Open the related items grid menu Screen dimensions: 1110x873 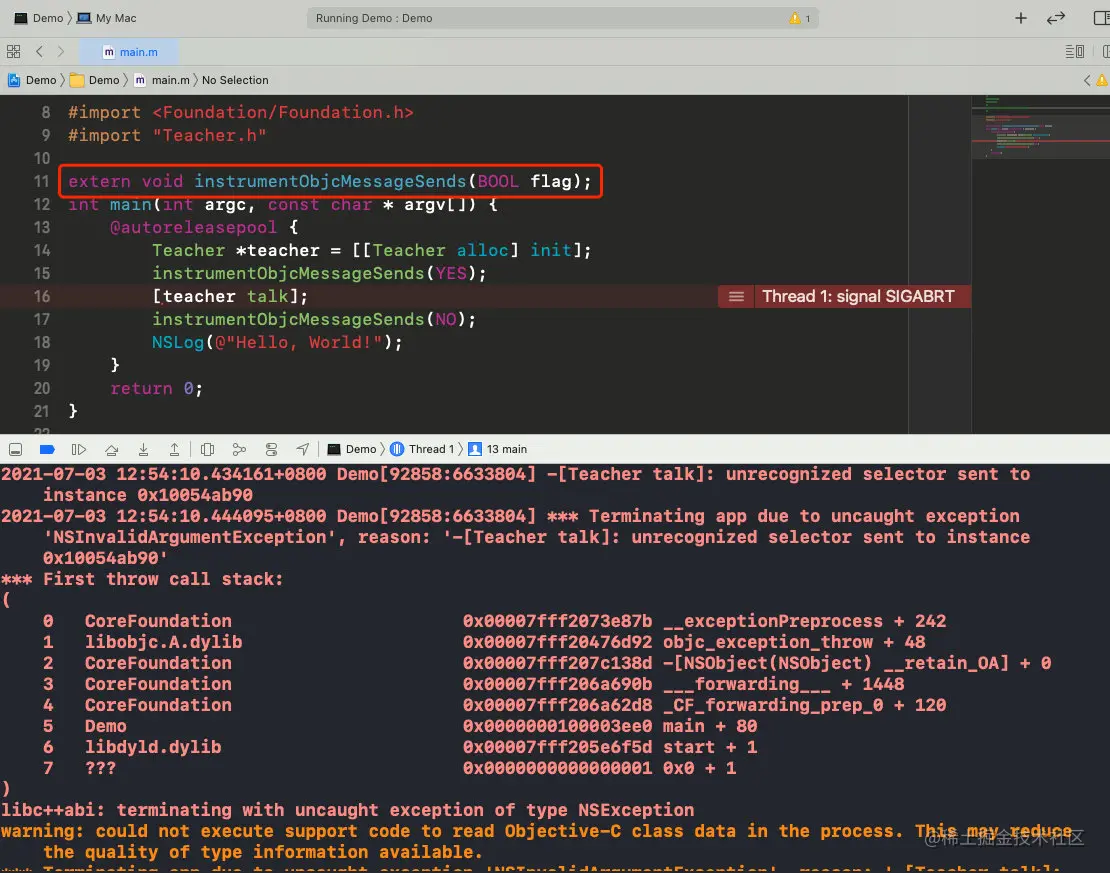tap(13, 52)
